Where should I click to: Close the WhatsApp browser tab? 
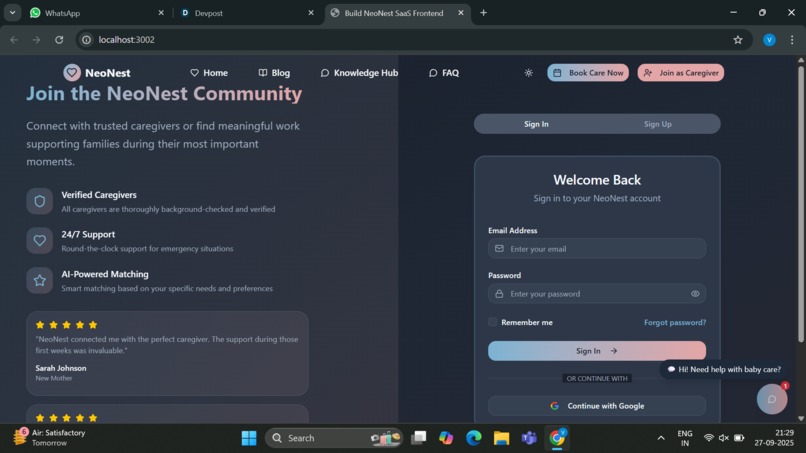pos(161,13)
